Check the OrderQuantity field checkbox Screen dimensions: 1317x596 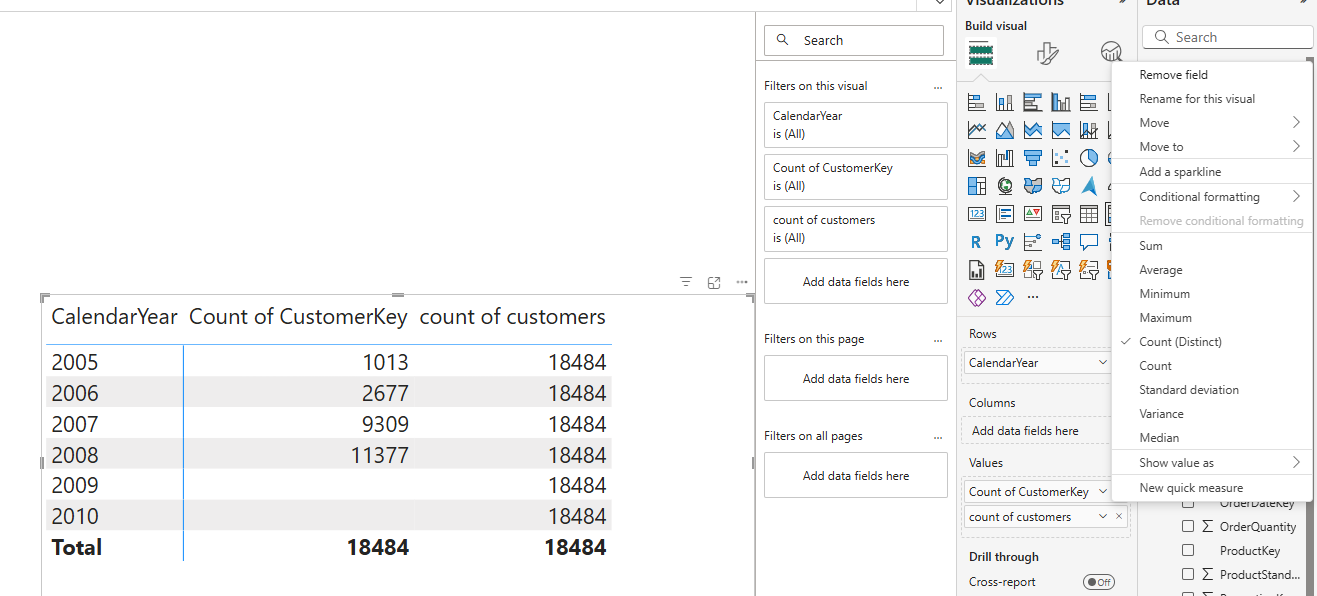click(1188, 526)
